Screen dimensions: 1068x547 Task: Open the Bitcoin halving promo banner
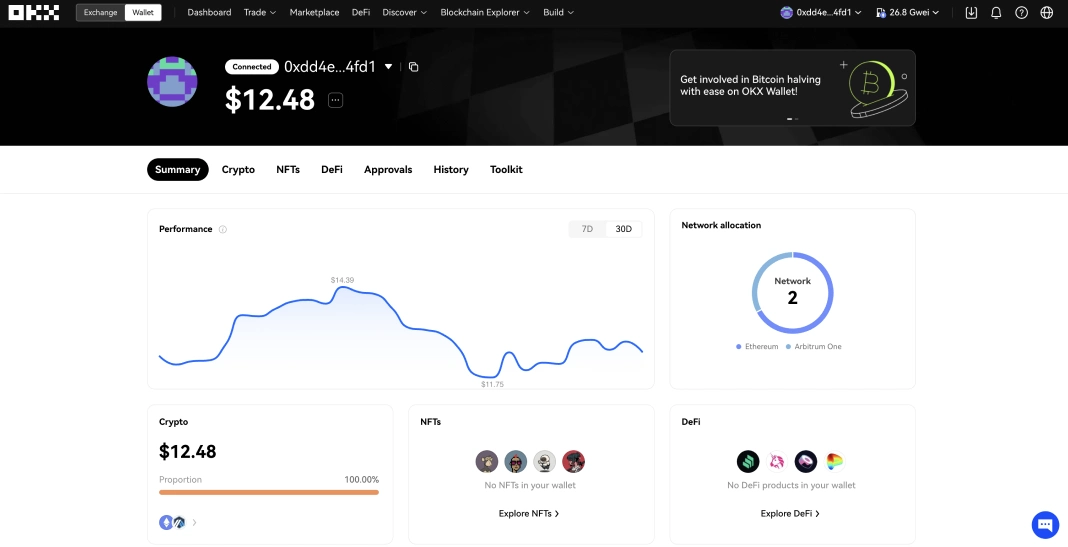coord(792,88)
